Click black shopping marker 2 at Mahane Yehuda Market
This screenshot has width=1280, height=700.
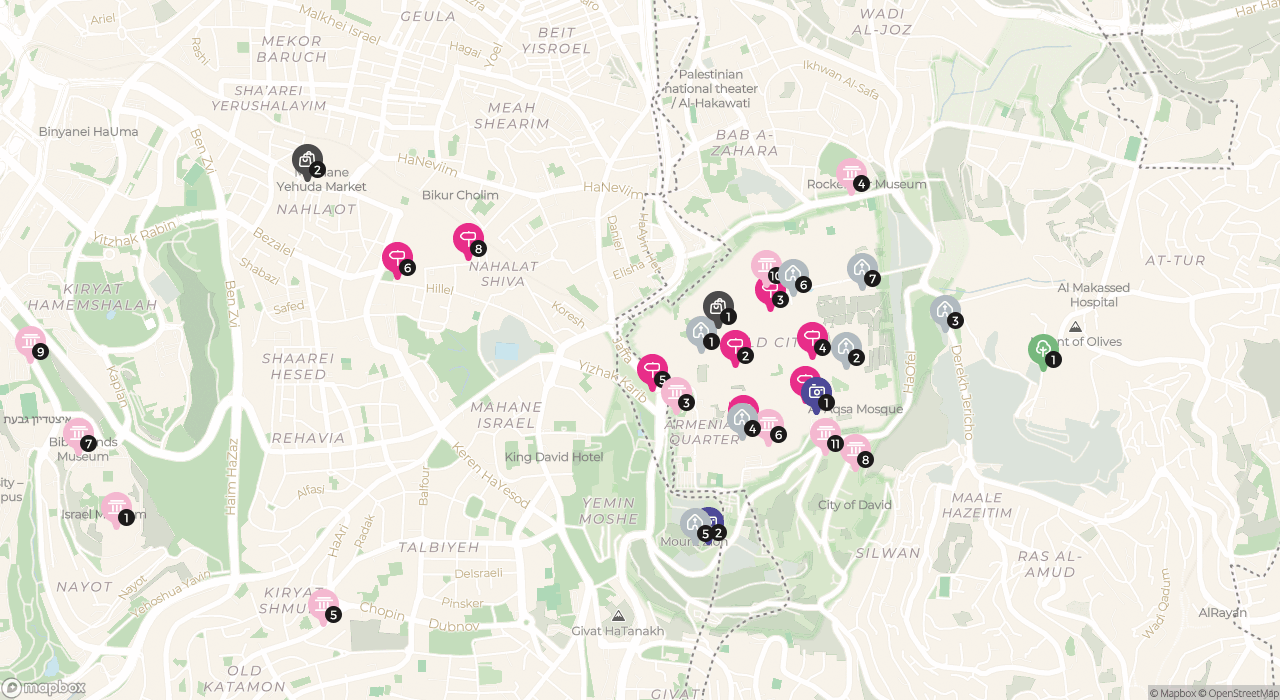pyautogui.click(x=307, y=160)
